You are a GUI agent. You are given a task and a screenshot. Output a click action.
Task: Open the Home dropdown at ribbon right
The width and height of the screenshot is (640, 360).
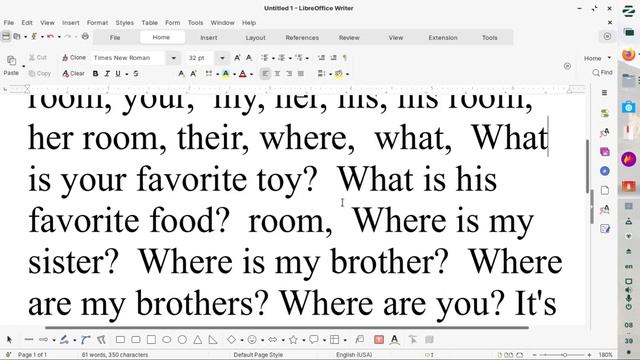click(x=597, y=58)
